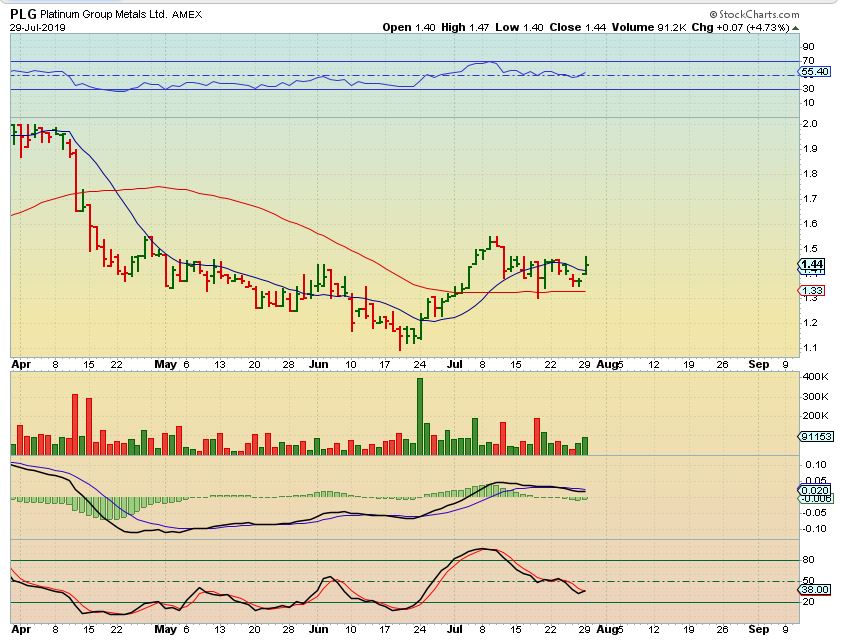Click the AMEX exchange label
841x640 pixels.
[187, 15]
